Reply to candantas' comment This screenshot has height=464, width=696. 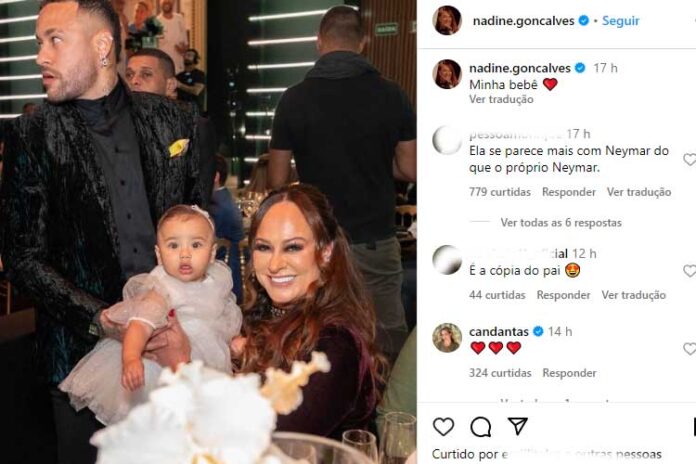(569, 373)
